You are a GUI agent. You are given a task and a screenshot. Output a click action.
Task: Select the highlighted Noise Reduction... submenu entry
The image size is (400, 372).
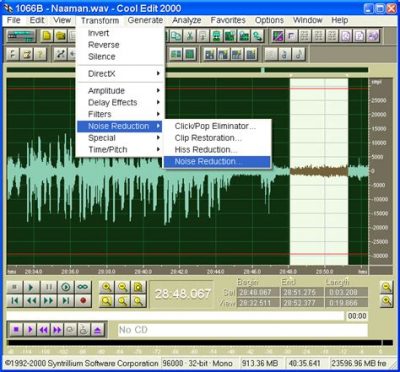point(217,162)
